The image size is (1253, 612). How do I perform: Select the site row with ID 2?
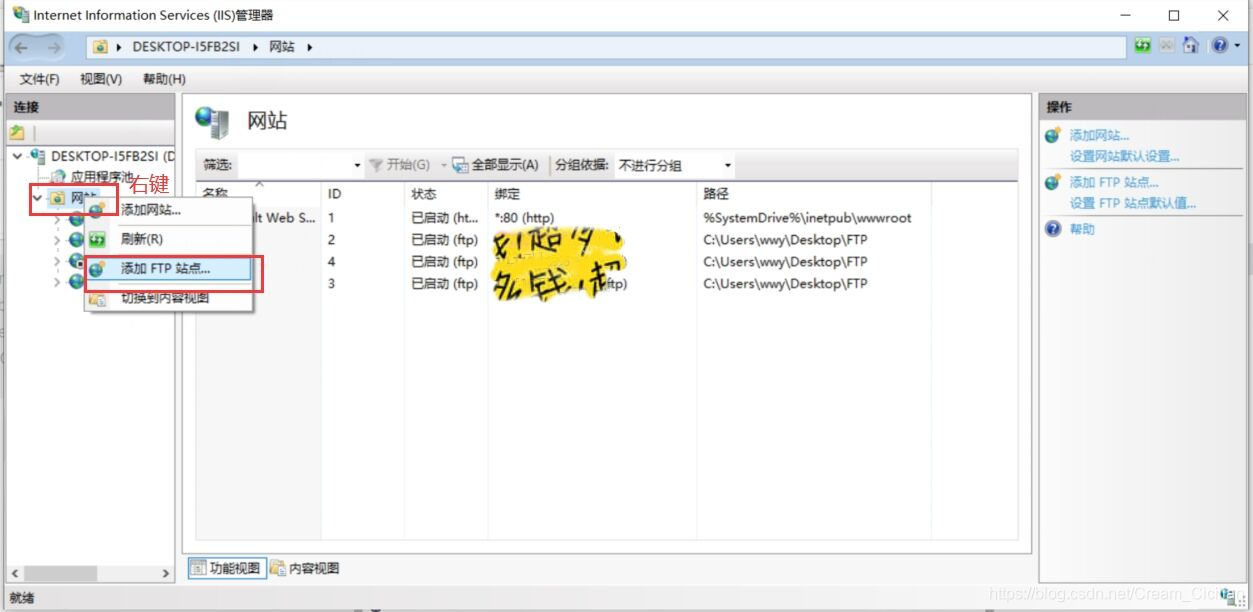[x=606, y=240]
